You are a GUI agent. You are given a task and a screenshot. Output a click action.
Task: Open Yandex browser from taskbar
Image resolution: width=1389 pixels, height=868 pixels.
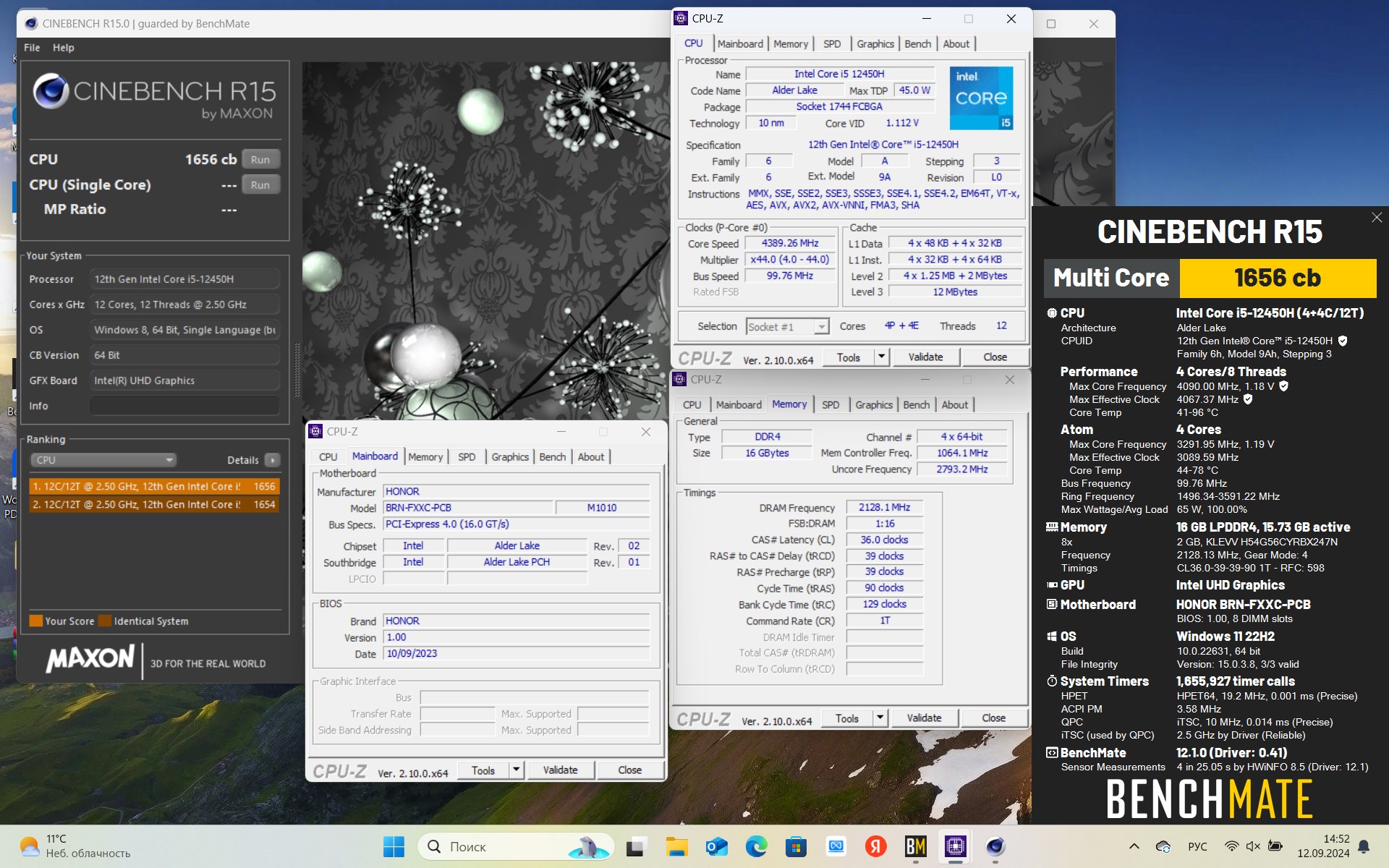tap(875, 846)
